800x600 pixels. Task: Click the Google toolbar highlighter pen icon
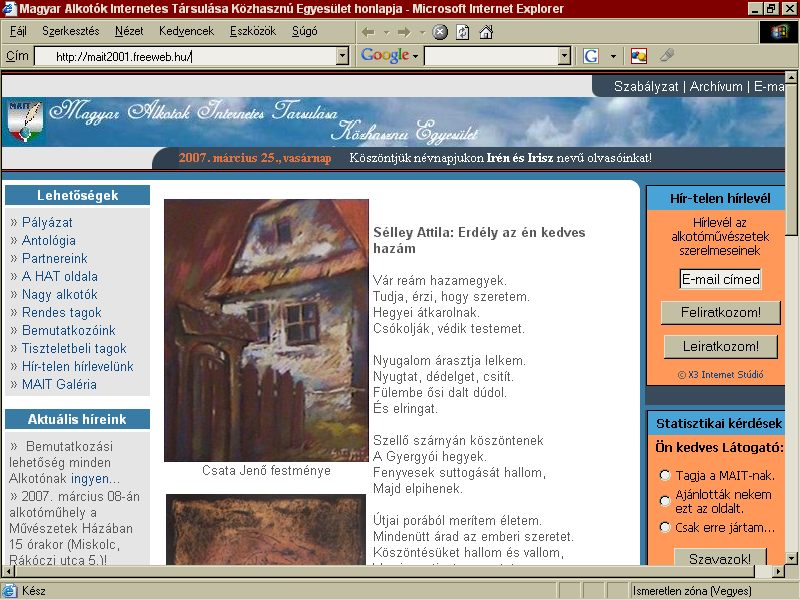[666, 55]
